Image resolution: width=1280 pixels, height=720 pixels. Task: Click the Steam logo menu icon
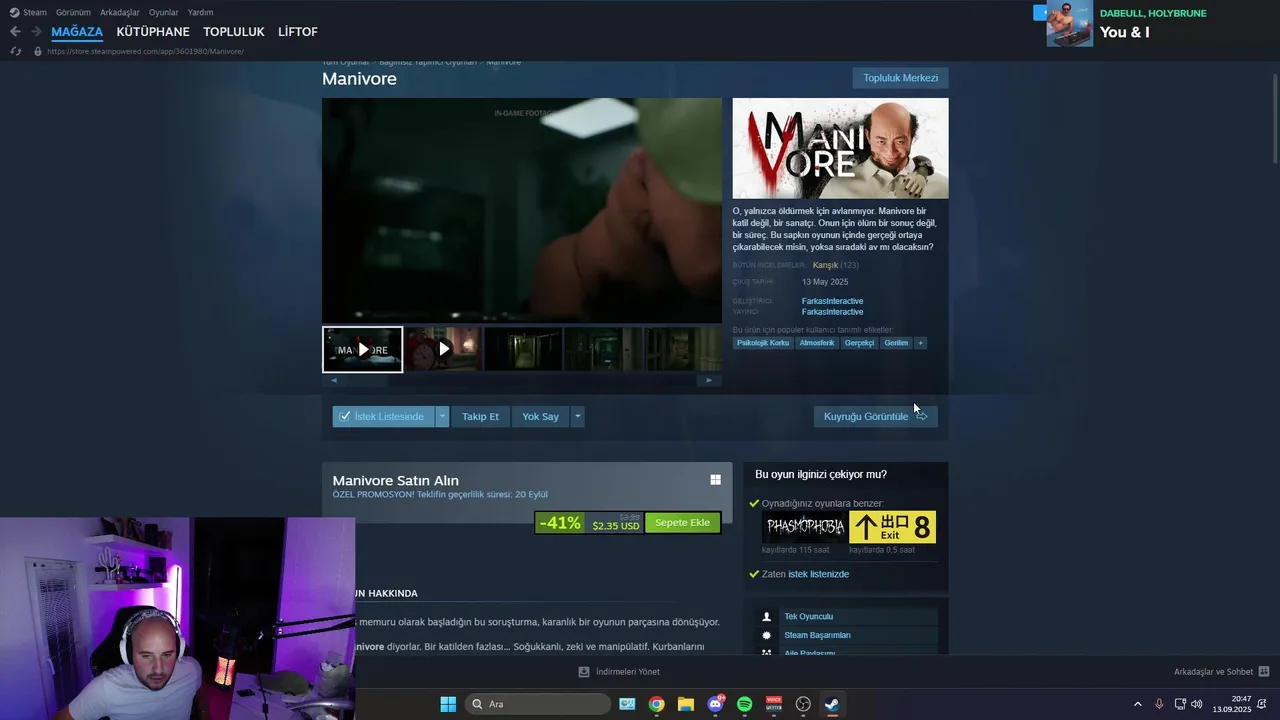(x=15, y=12)
